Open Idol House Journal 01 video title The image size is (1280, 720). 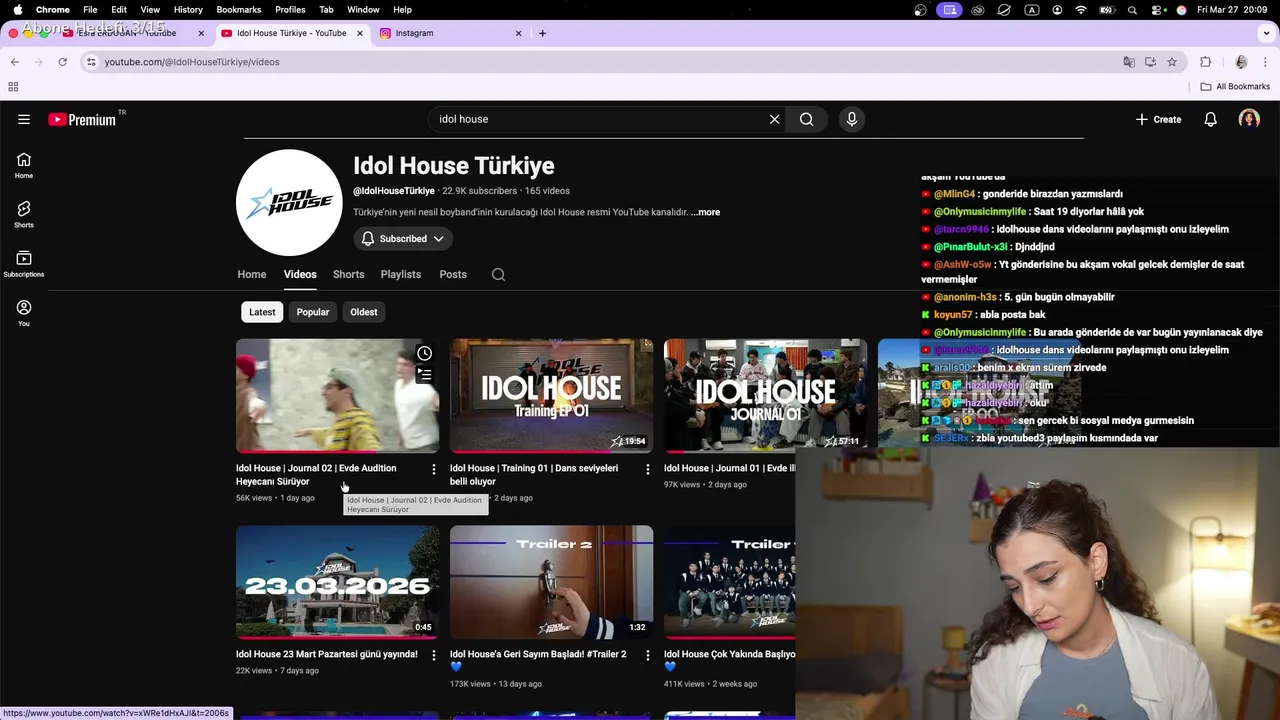(x=729, y=468)
